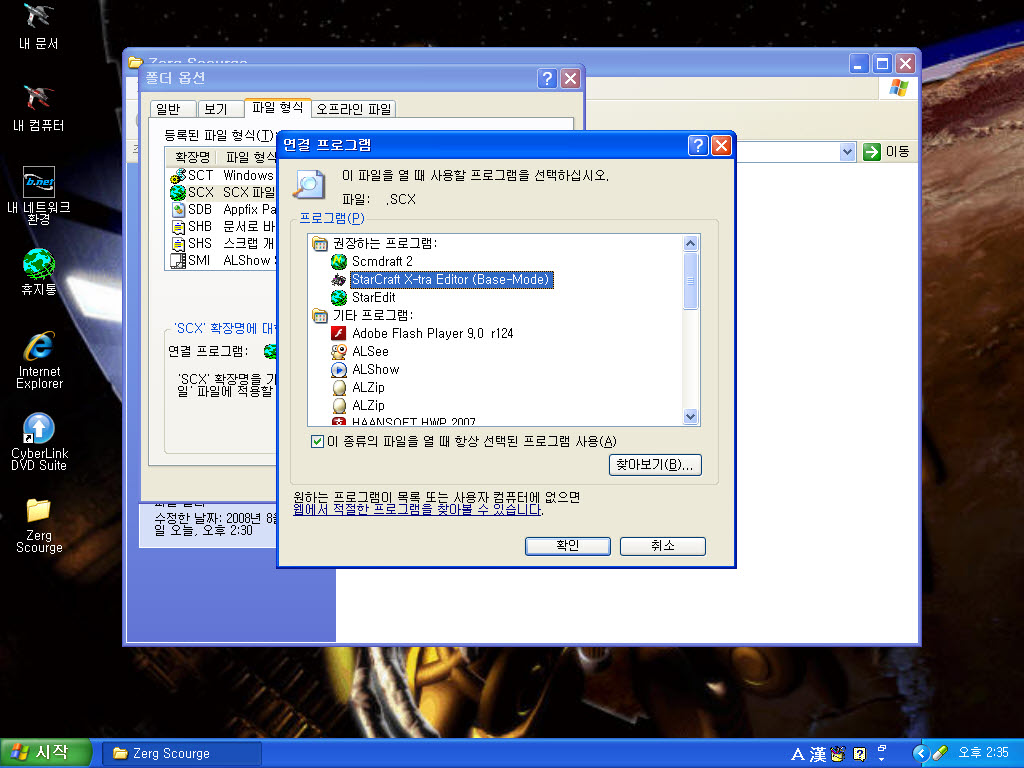Click program list scroll down arrow

click(x=690, y=416)
